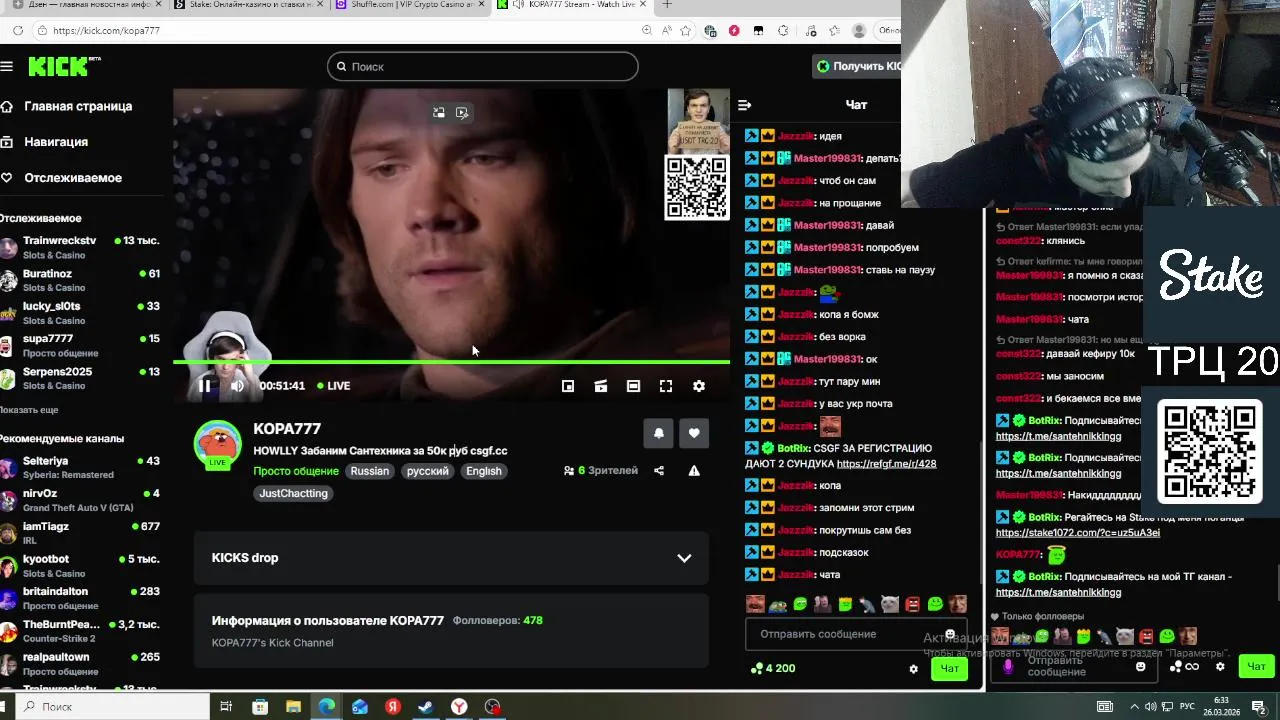
Task: Open Steam from taskbar
Action: (x=426, y=707)
